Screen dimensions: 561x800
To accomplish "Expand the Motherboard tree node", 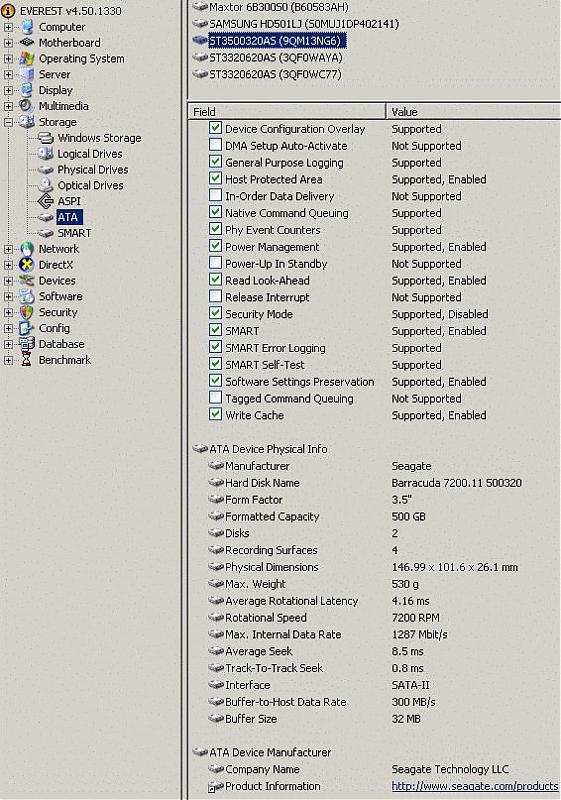I will coord(8,43).
